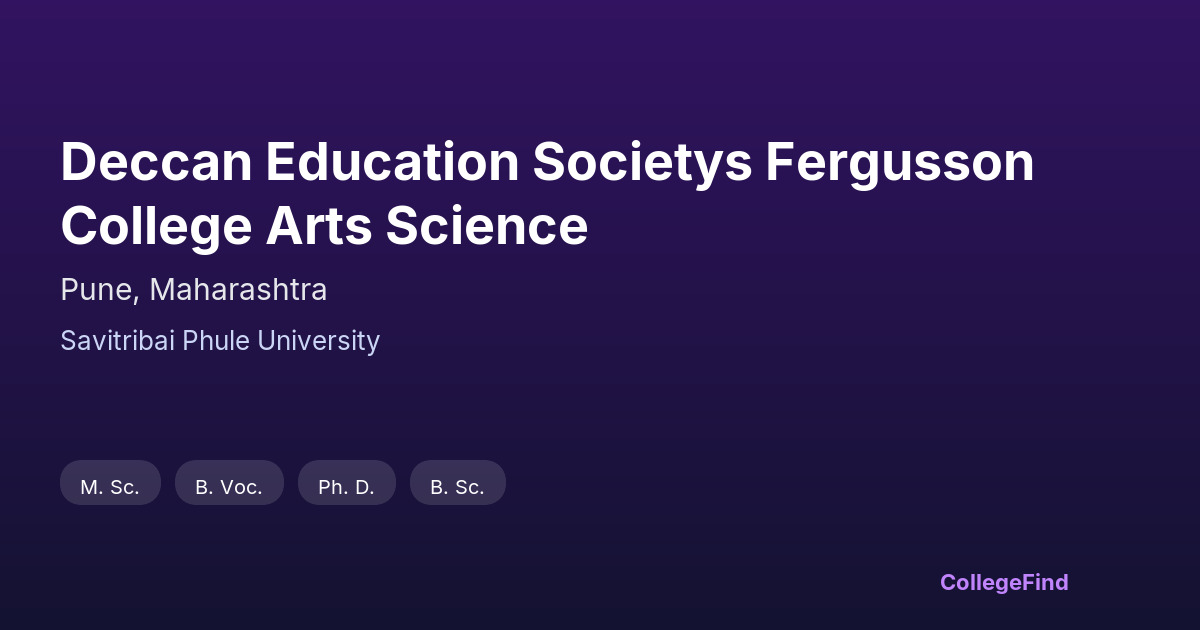Click the word Pune in the location
The width and height of the screenshot is (1200, 630).
98,290
